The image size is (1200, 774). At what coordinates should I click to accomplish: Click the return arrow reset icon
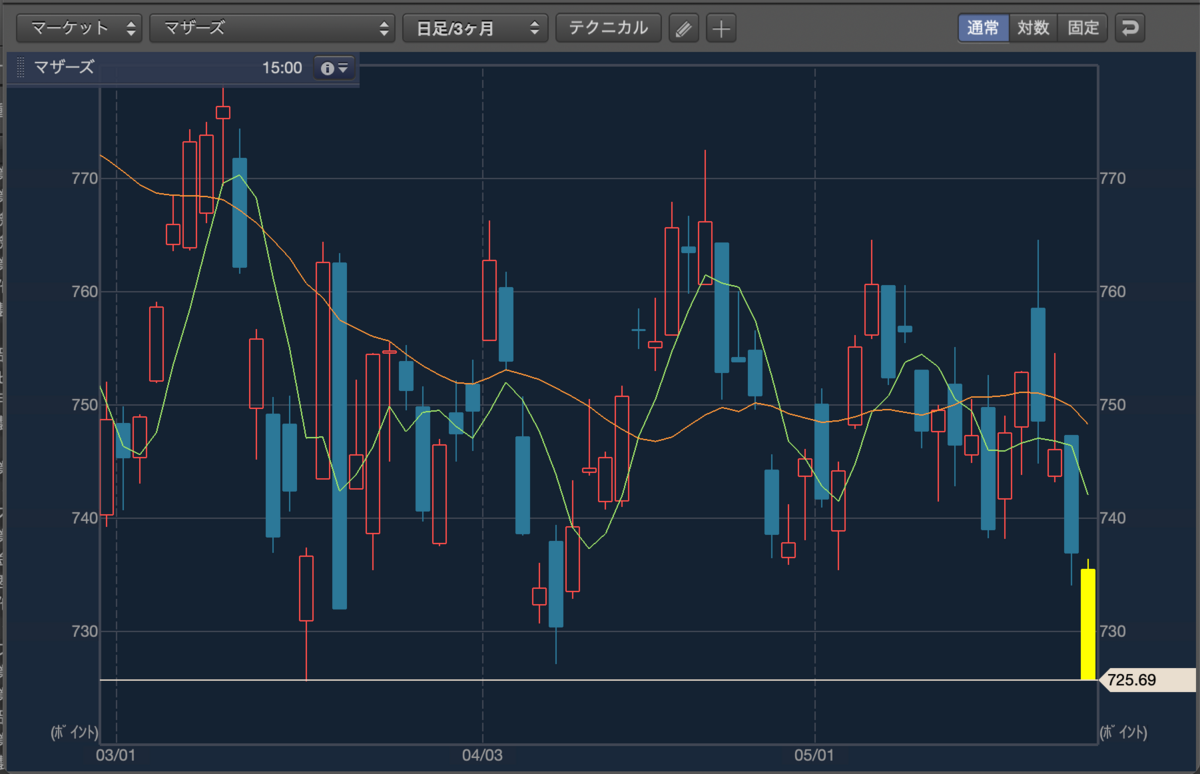point(1130,28)
